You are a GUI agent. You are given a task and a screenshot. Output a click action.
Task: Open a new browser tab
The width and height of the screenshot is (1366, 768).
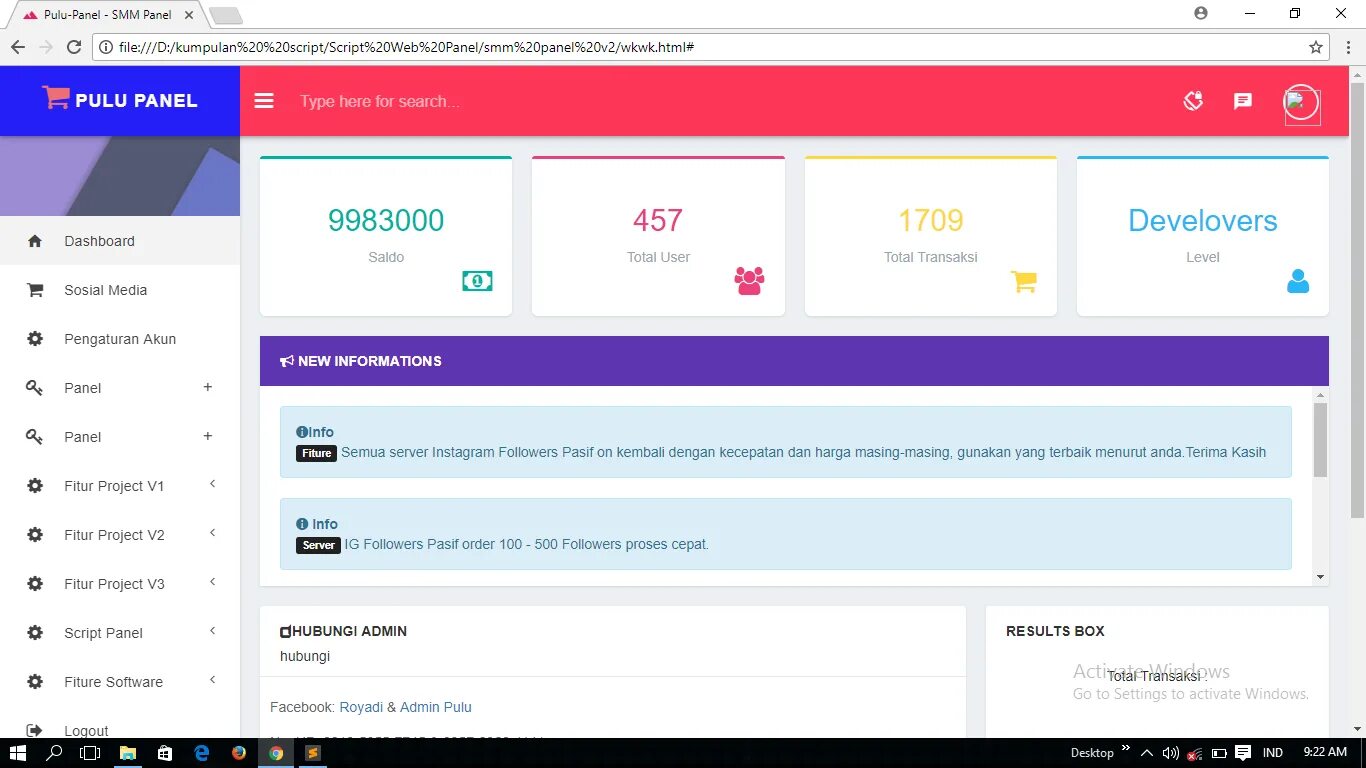click(226, 15)
